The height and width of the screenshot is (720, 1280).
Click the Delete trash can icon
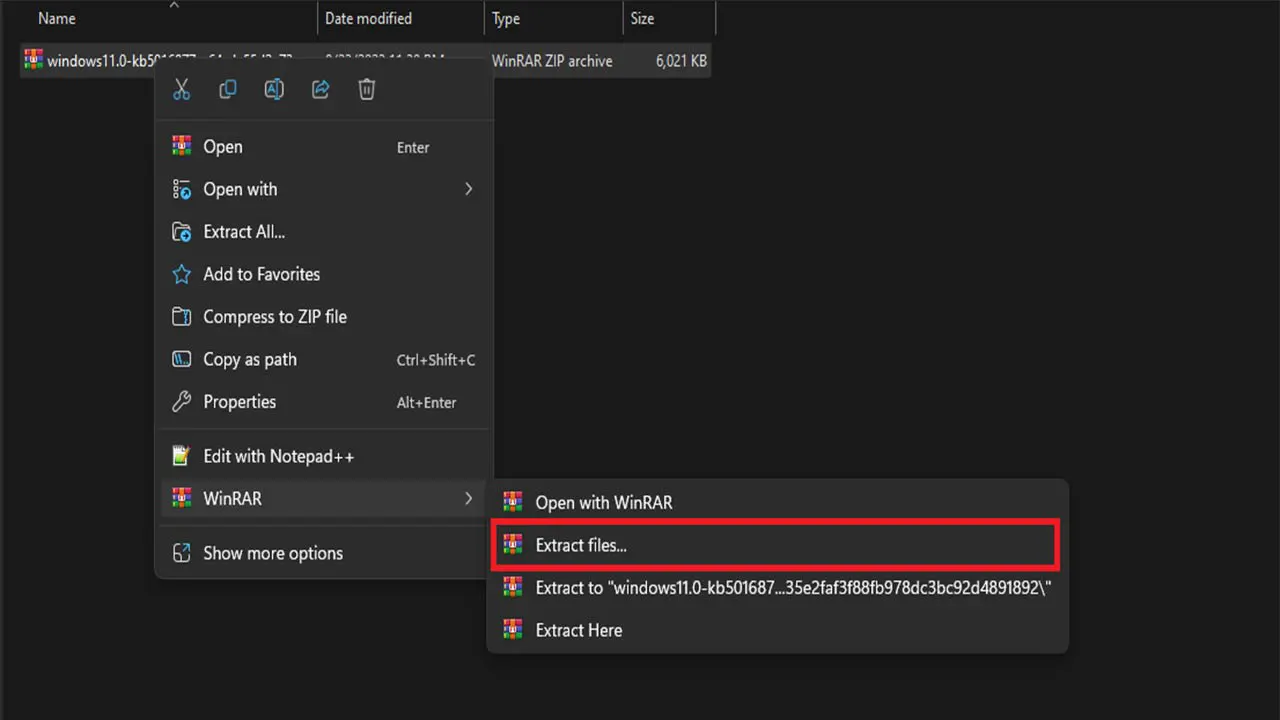point(367,90)
